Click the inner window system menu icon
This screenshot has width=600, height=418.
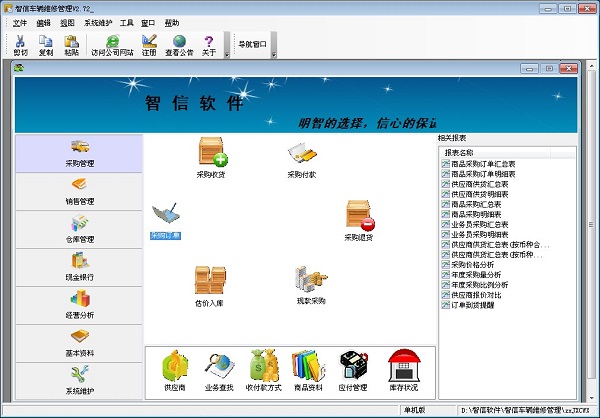[x=19, y=68]
